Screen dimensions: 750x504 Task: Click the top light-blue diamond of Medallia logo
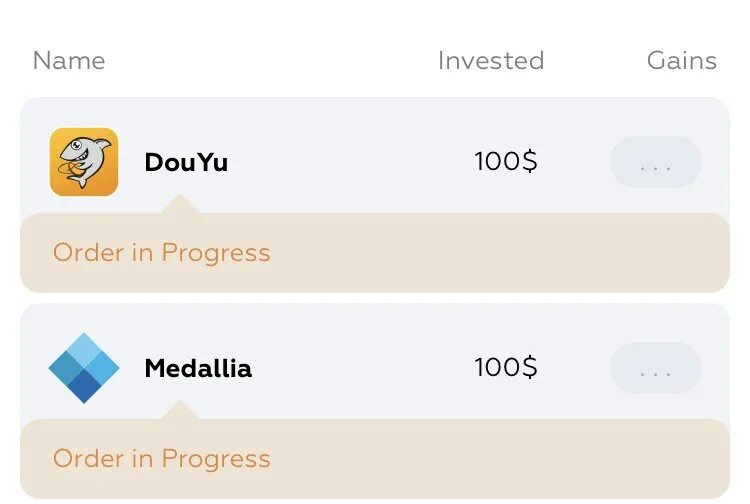84,348
